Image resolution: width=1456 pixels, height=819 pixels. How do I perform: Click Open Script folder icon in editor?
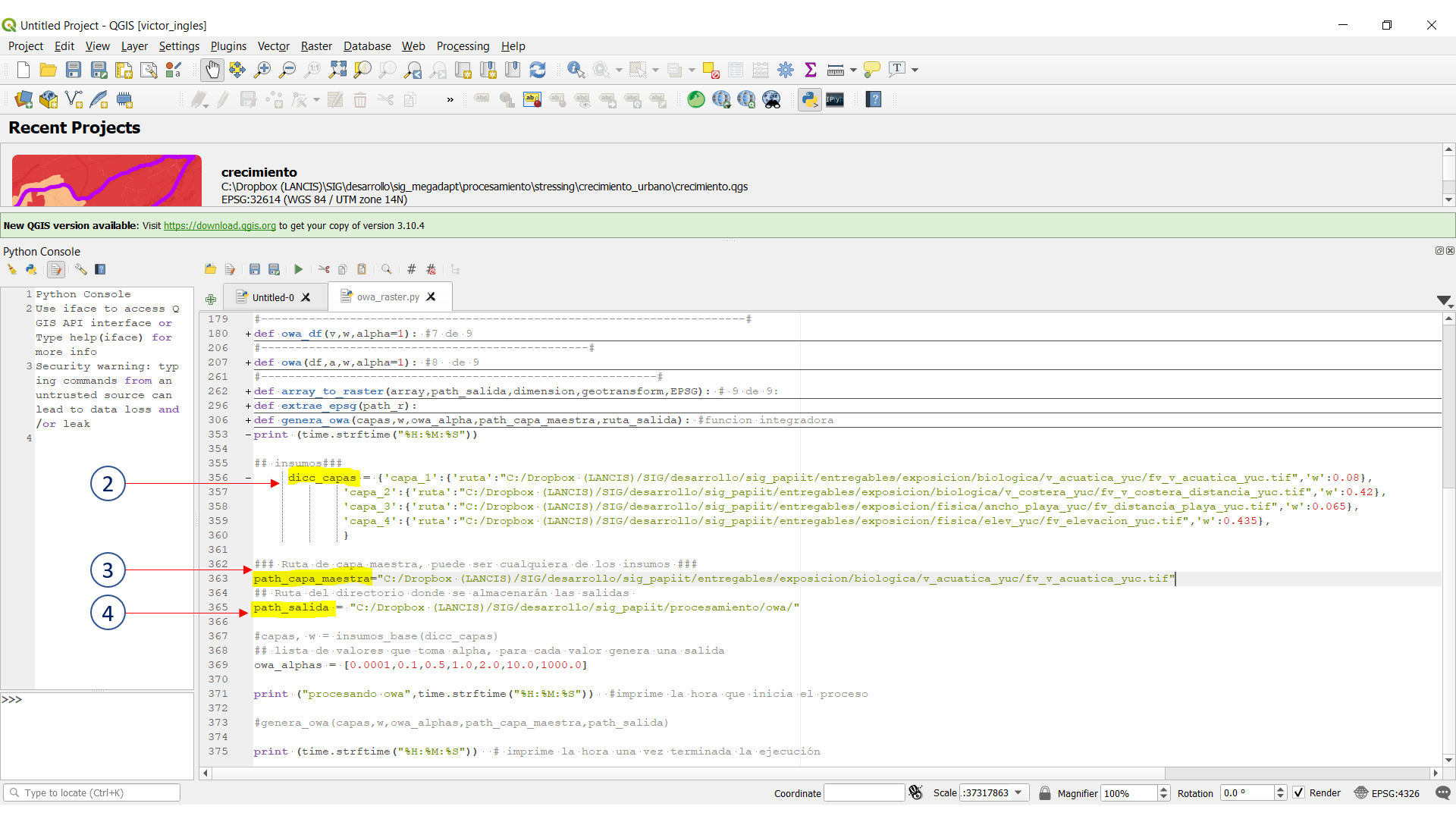coord(210,269)
